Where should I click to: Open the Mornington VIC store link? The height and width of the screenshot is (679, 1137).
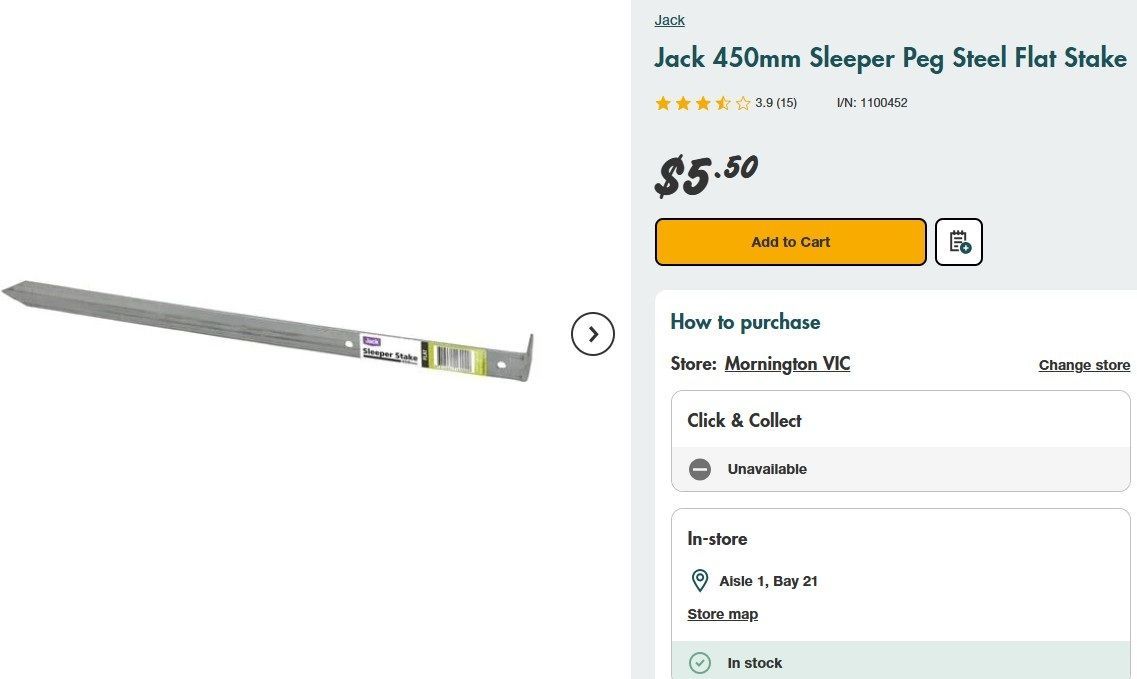(787, 364)
